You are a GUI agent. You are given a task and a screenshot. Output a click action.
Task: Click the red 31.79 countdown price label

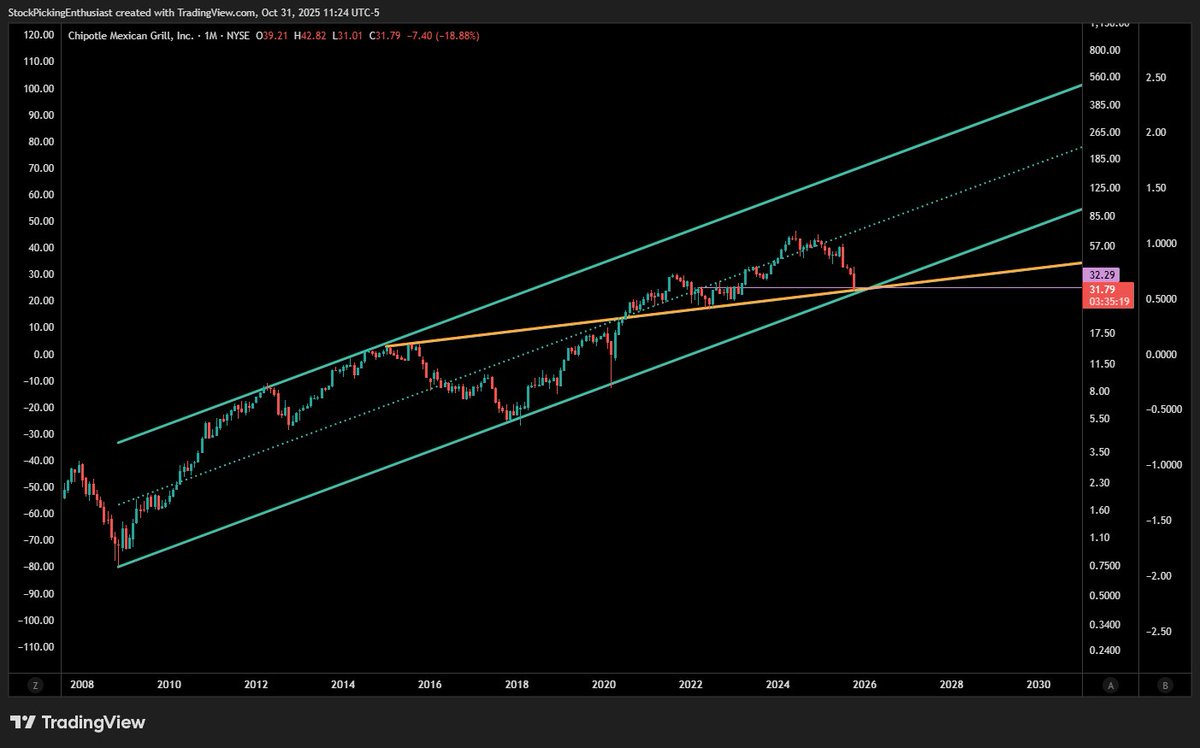[1108, 293]
